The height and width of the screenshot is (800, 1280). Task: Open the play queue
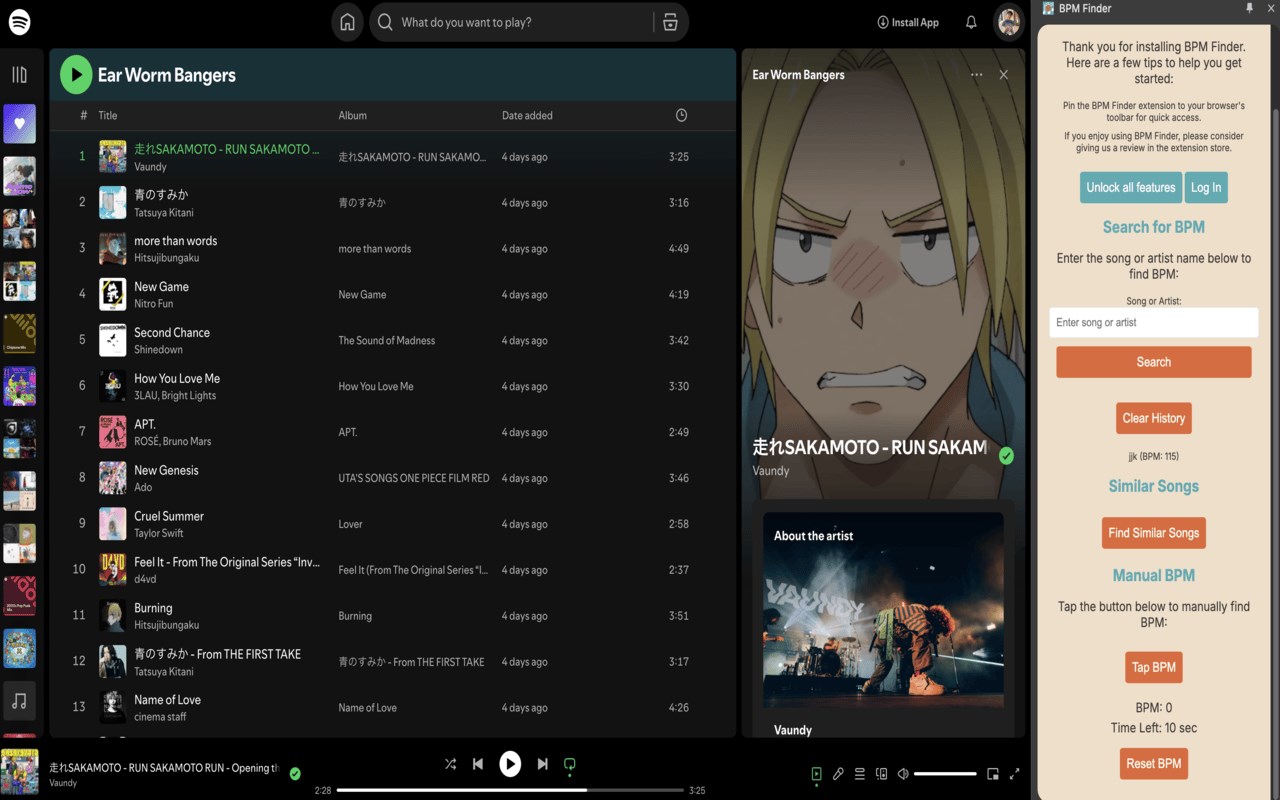[859, 773]
